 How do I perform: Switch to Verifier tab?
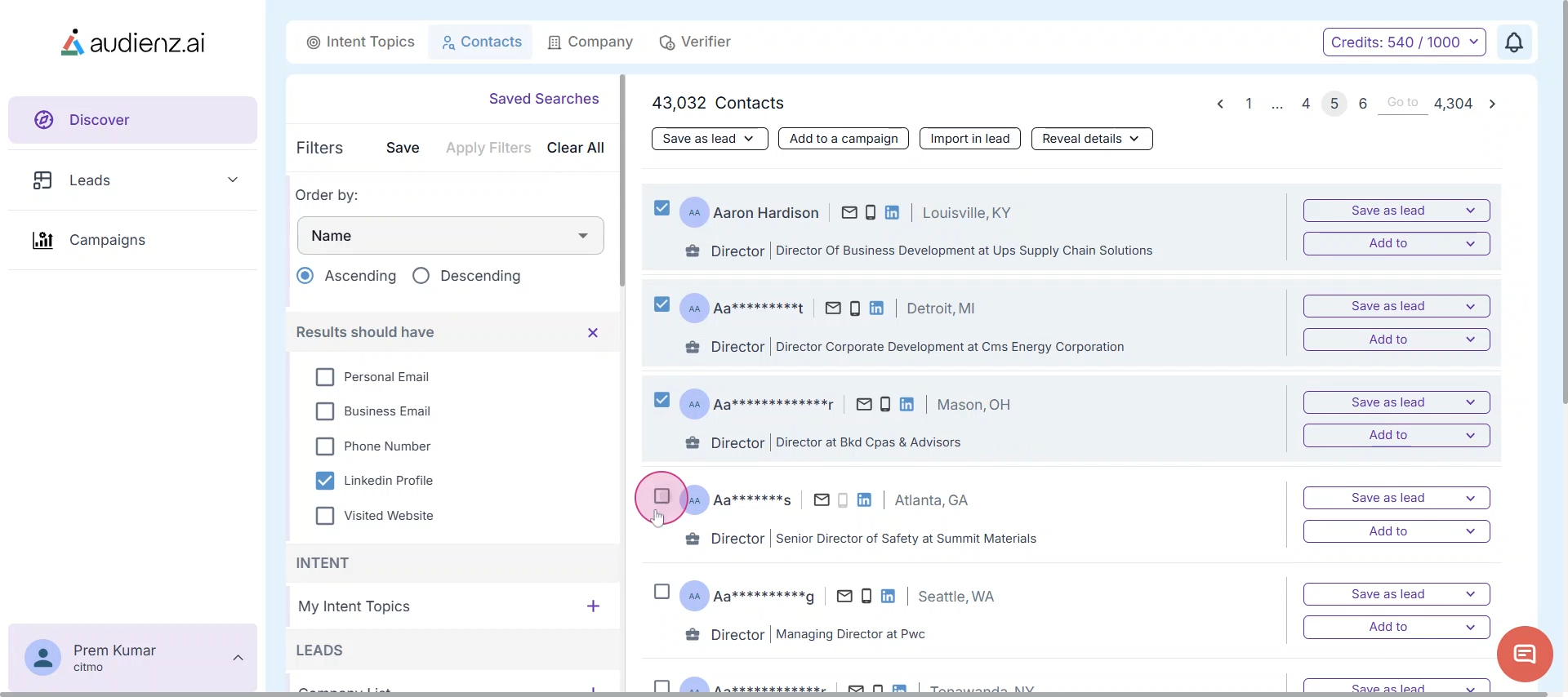click(695, 42)
